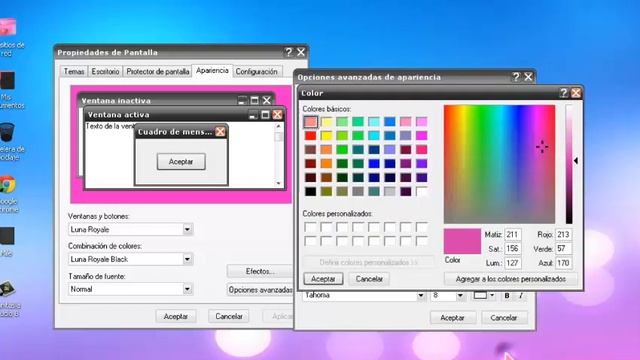Select the pure red basic color swatch

point(311,136)
